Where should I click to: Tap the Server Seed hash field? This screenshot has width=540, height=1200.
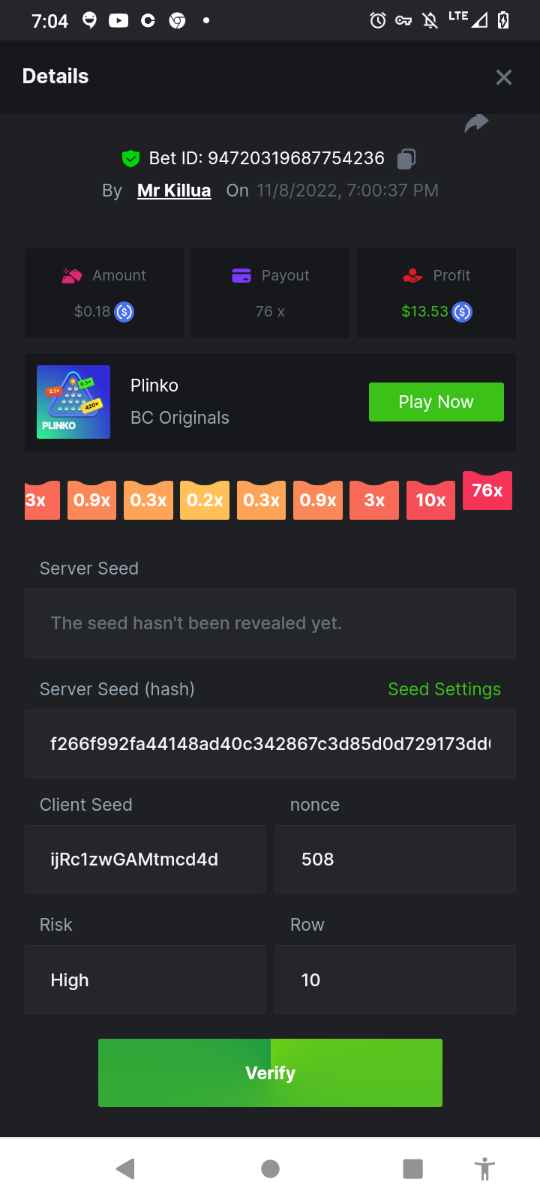(270, 744)
